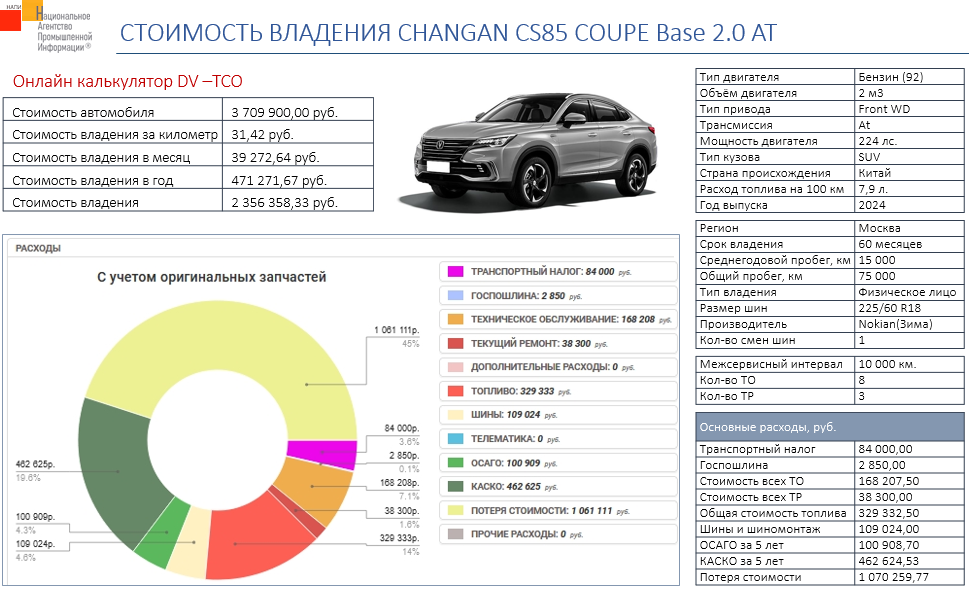Select the light blue ГОСПОШЛИНА legend swatch

click(455, 296)
